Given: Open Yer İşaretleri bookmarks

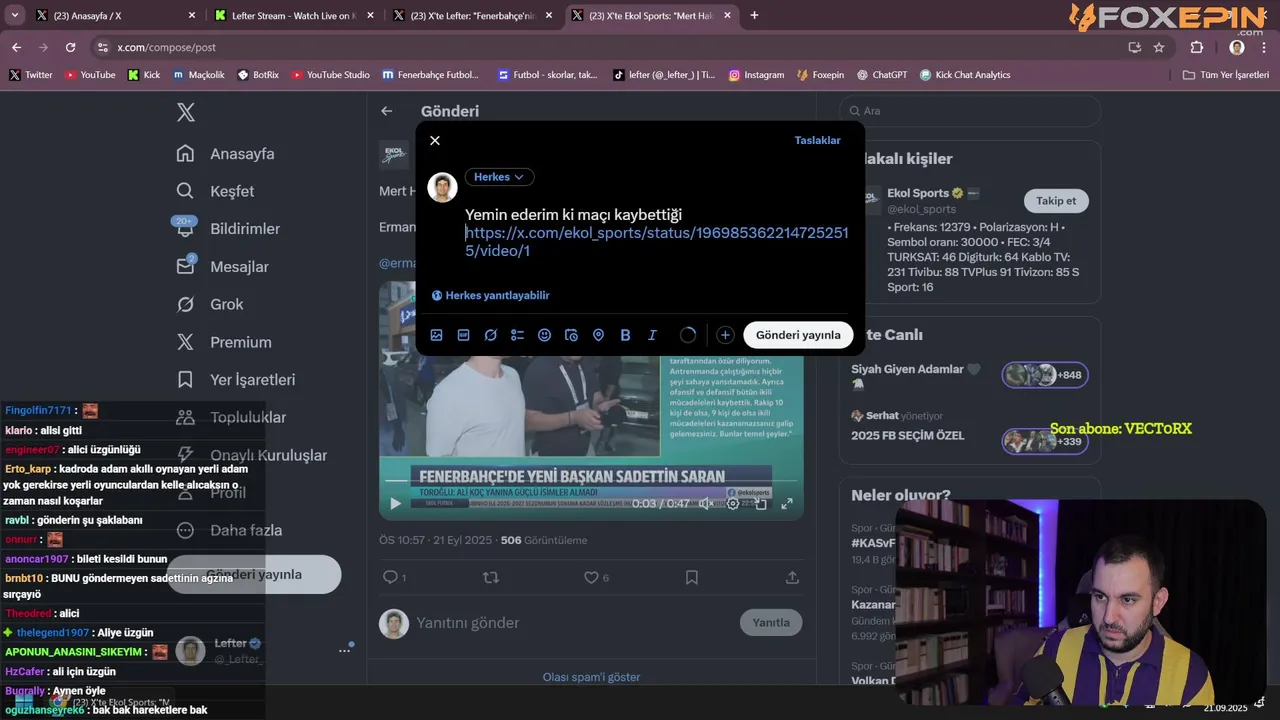Looking at the screenshot, I should click(235, 380).
